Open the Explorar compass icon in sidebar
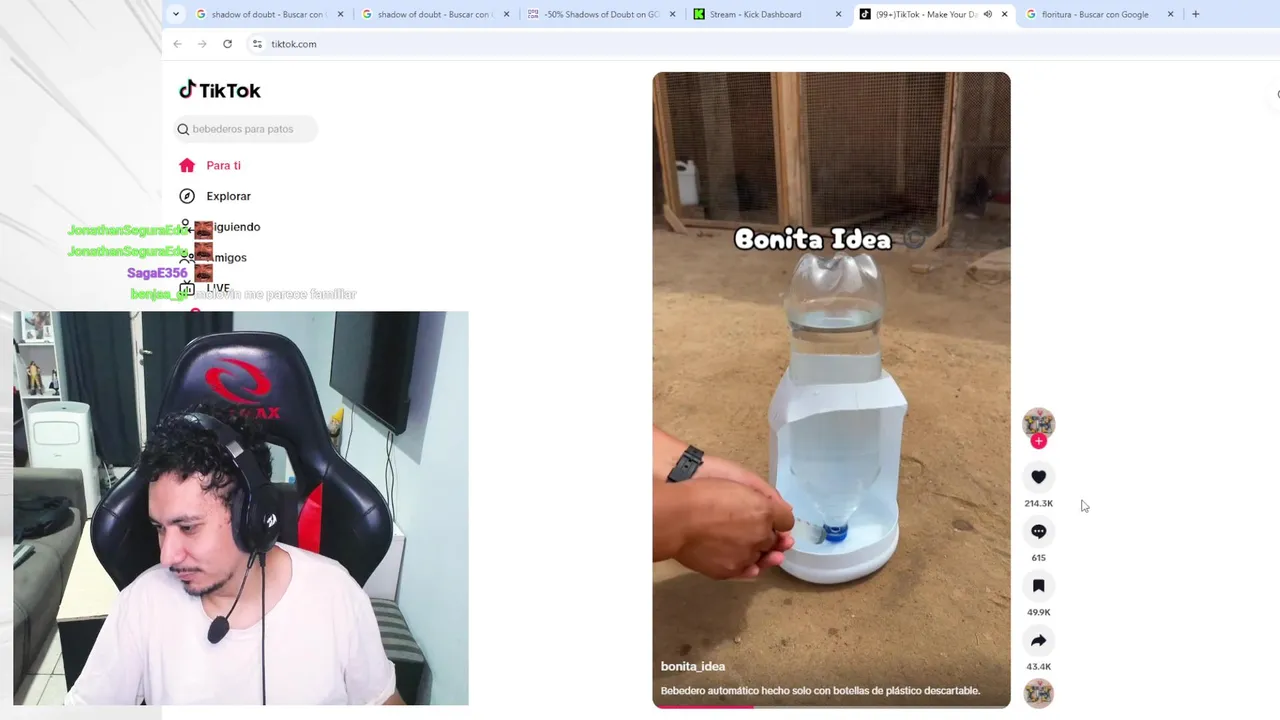The width and height of the screenshot is (1280, 720). click(x=187, y=196)
